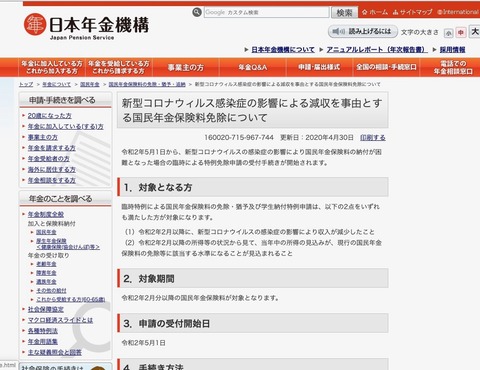Set text size to small (小)
This screenshot has height=370, width=480.
click(x=448, y=33)
